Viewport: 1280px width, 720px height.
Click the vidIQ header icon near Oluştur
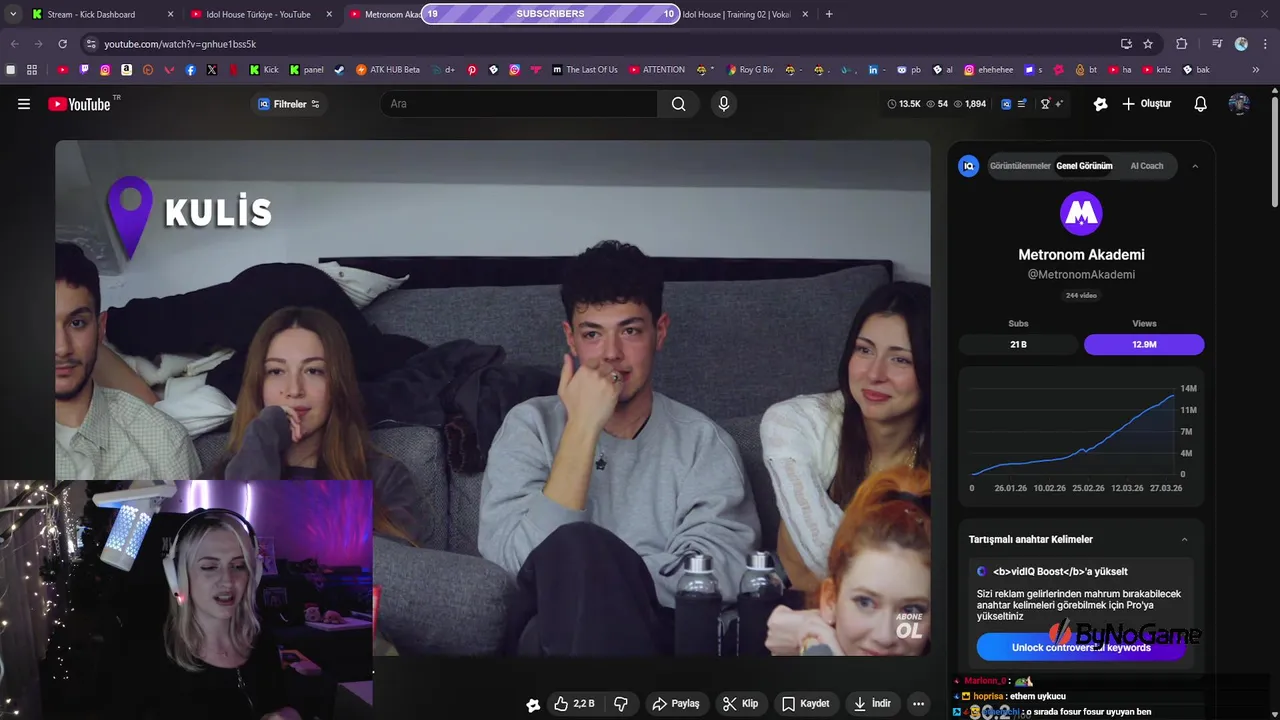point(1101,104)
